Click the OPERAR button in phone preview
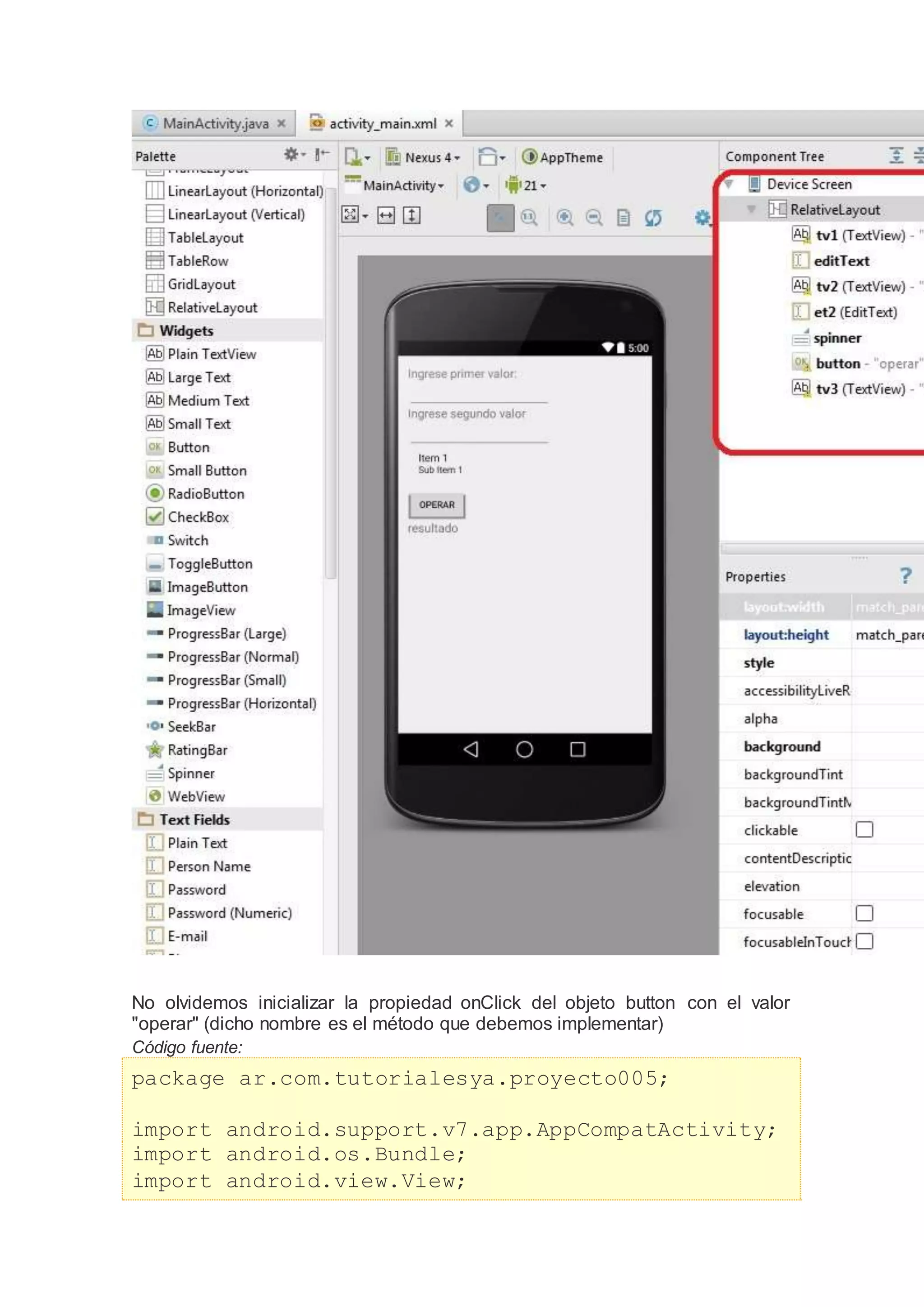 [x=437, y=505]
